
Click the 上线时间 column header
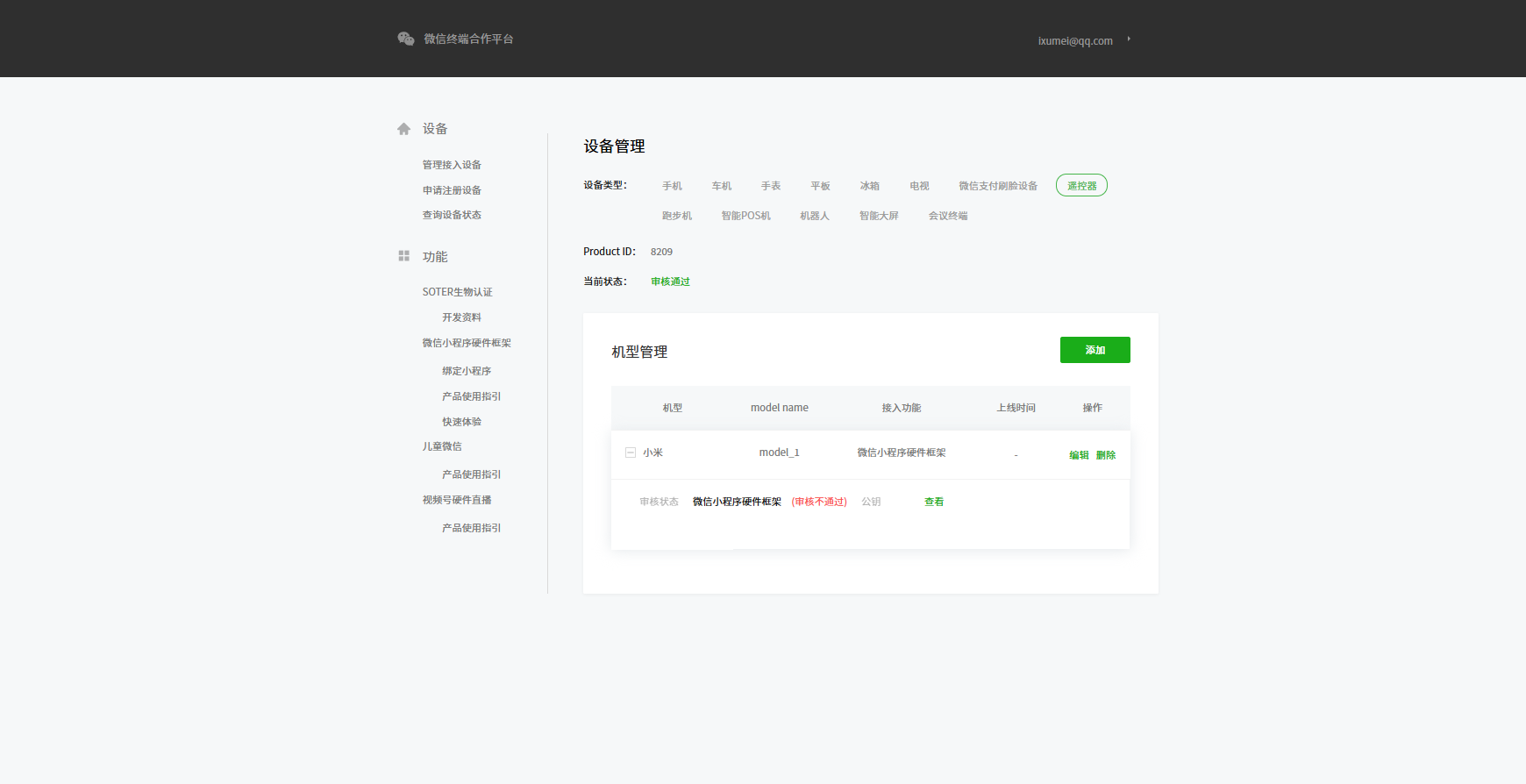point(1016,408)
